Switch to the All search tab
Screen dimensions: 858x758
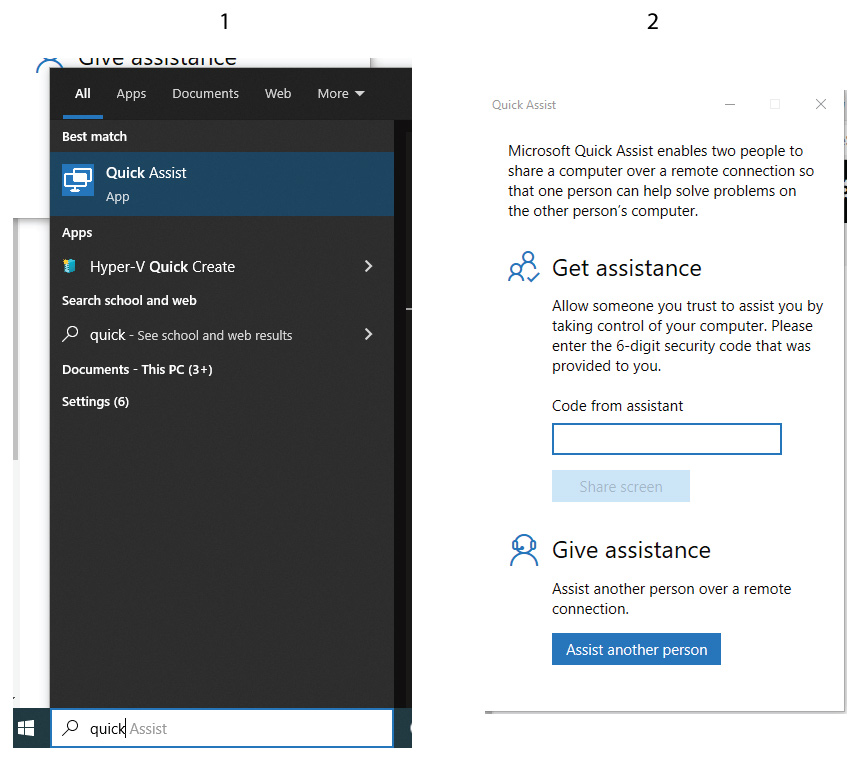83,94
